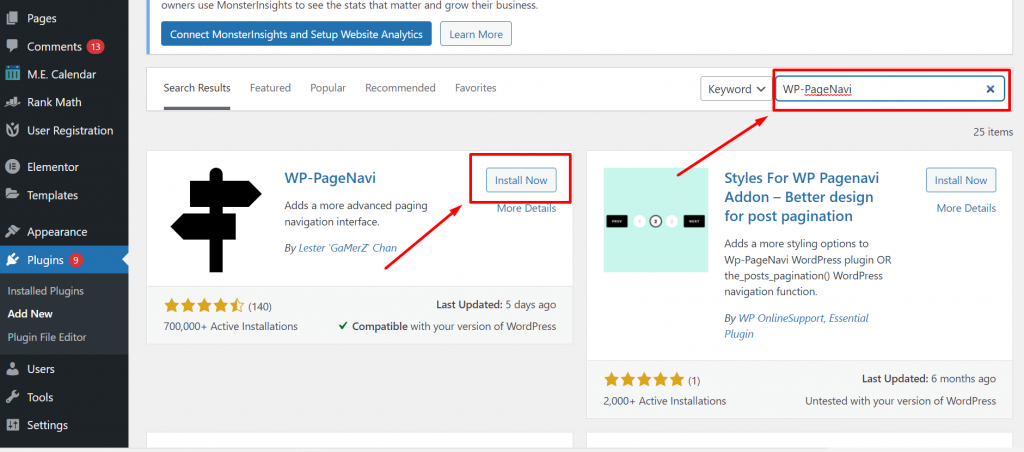The height and width of the screenshot is (452, 1024).
Task: Click Untested with your version text
Action: [901, 400]
